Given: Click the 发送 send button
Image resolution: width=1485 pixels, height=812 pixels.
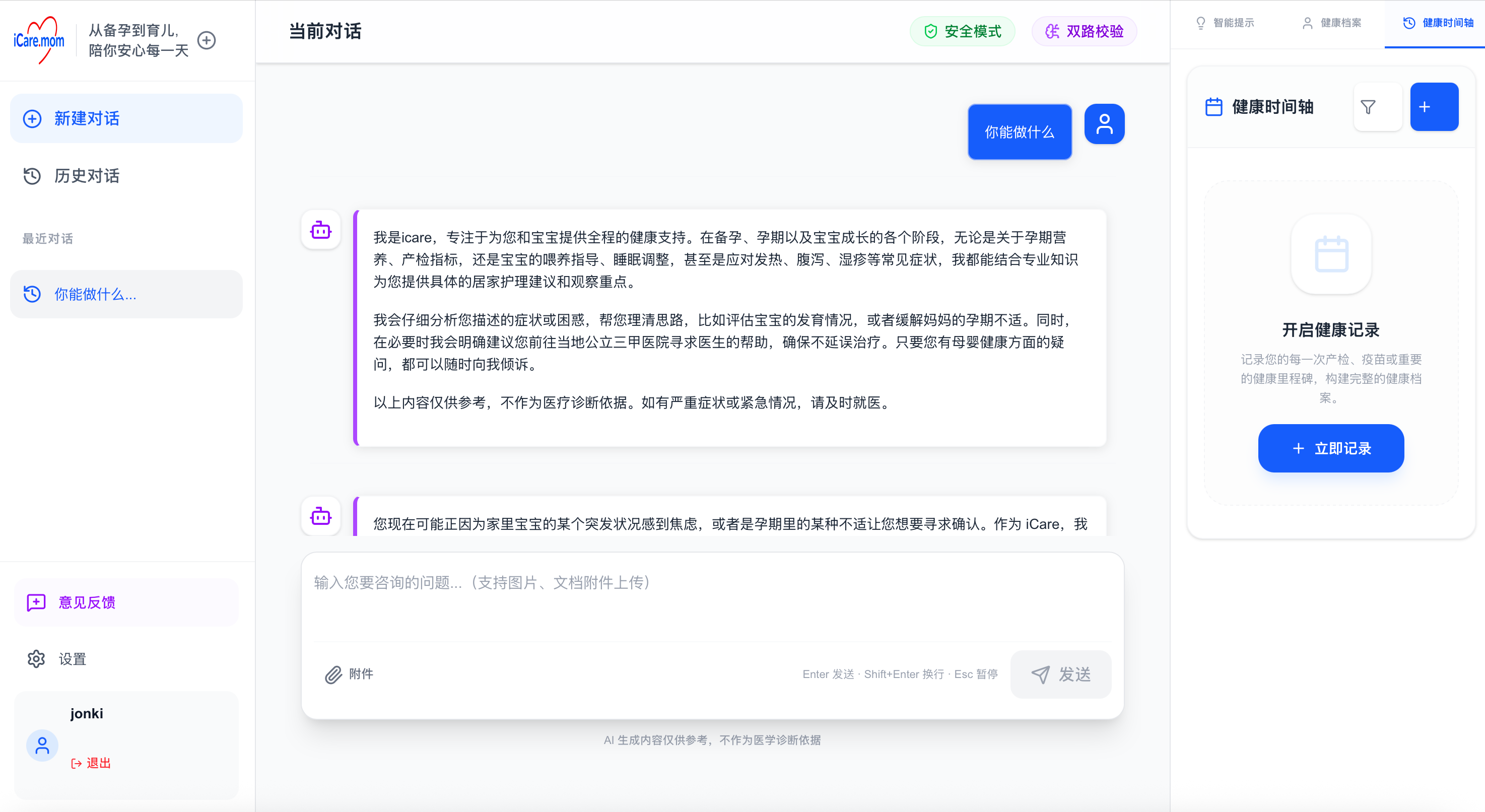Looking at the screenshot, I should click(1061, 674).
